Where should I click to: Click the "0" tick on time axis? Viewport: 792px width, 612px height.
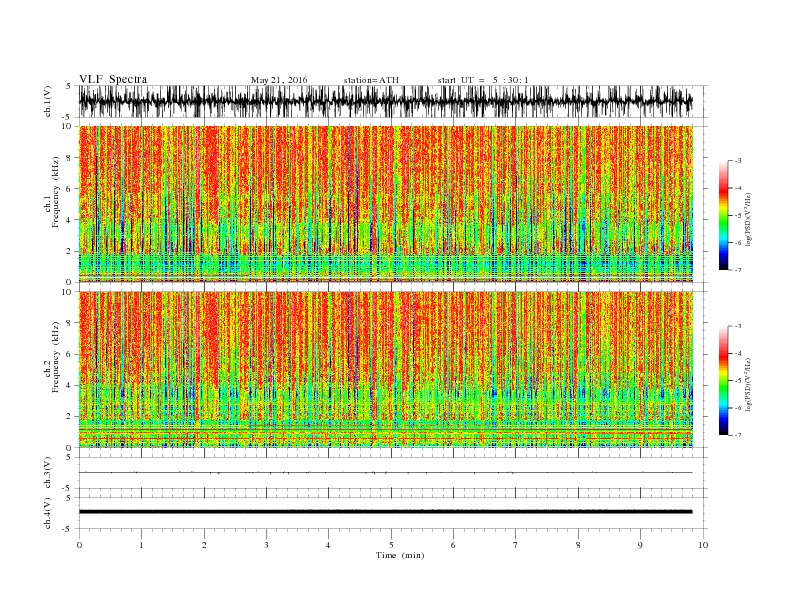(79, 545)
